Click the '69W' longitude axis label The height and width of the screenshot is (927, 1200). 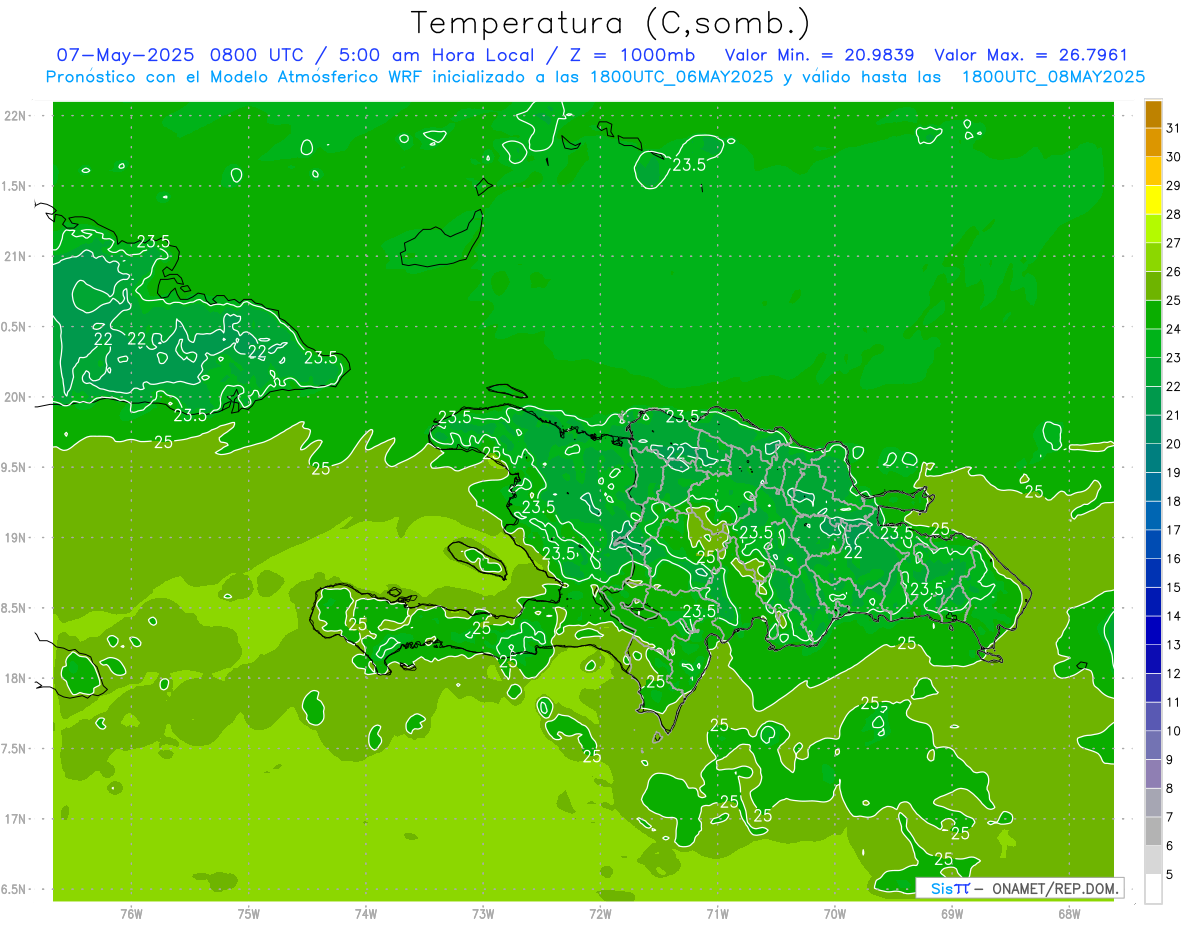click(x=952, y=914)
